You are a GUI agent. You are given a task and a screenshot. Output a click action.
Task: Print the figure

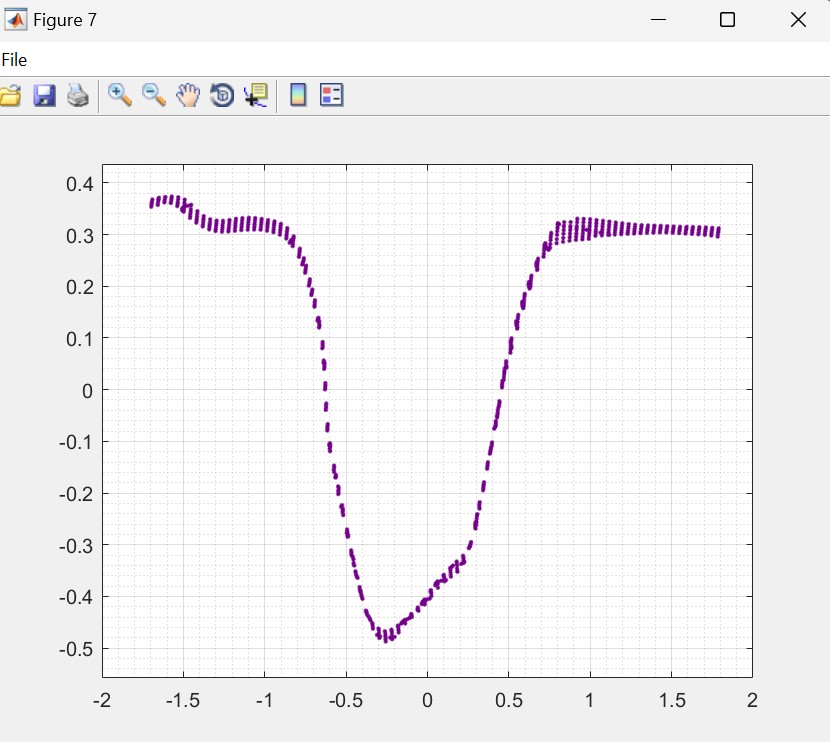78,95
